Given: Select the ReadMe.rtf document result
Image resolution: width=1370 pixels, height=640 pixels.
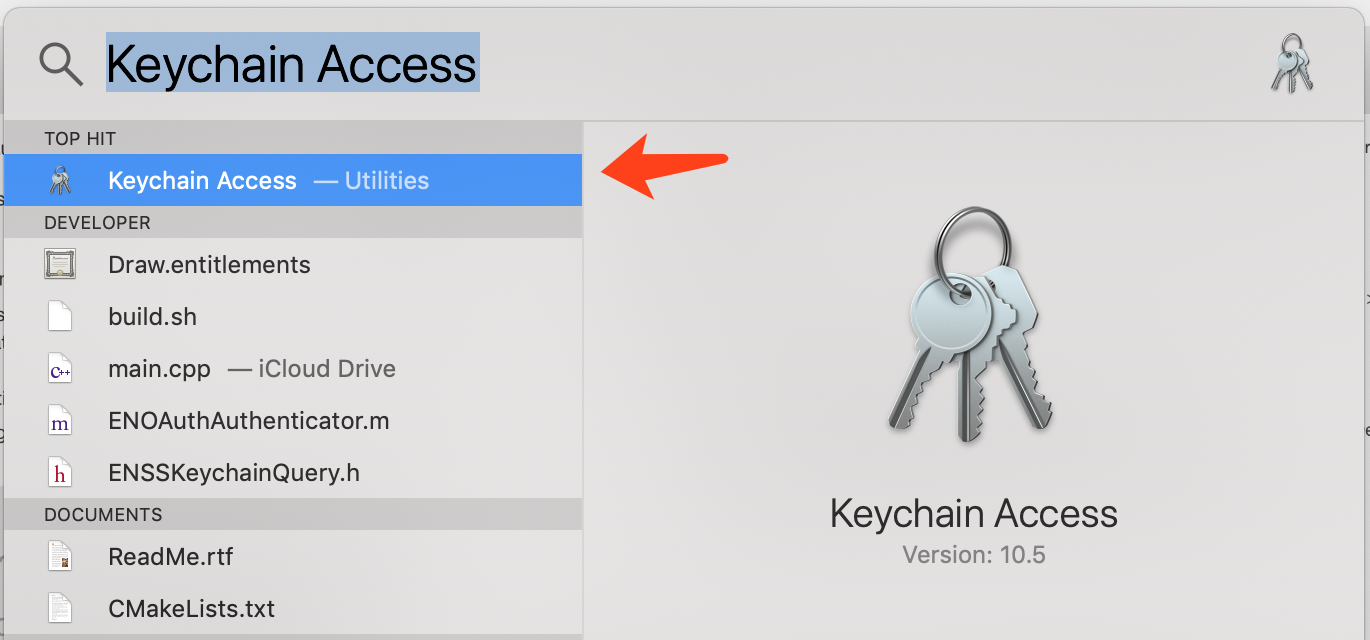Looking at the screenshot, I should [x=170, y=557].
